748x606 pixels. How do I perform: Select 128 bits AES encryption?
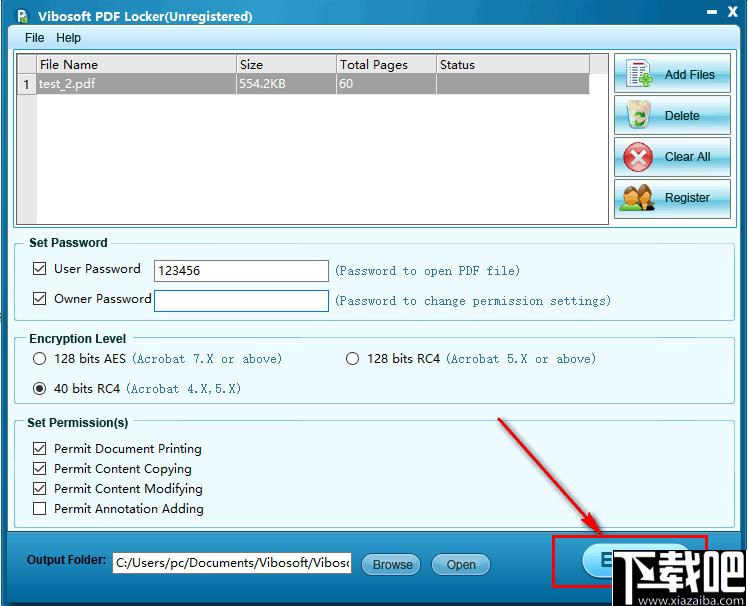pos(39,358)
